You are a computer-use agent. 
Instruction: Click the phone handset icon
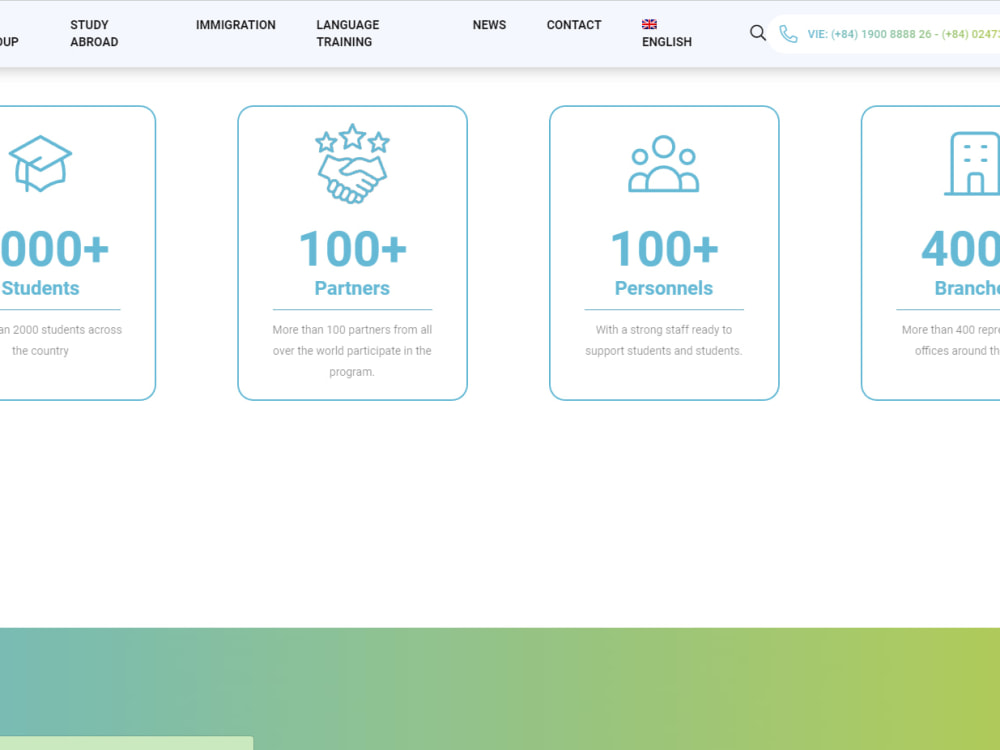click(x=788, y=34)
